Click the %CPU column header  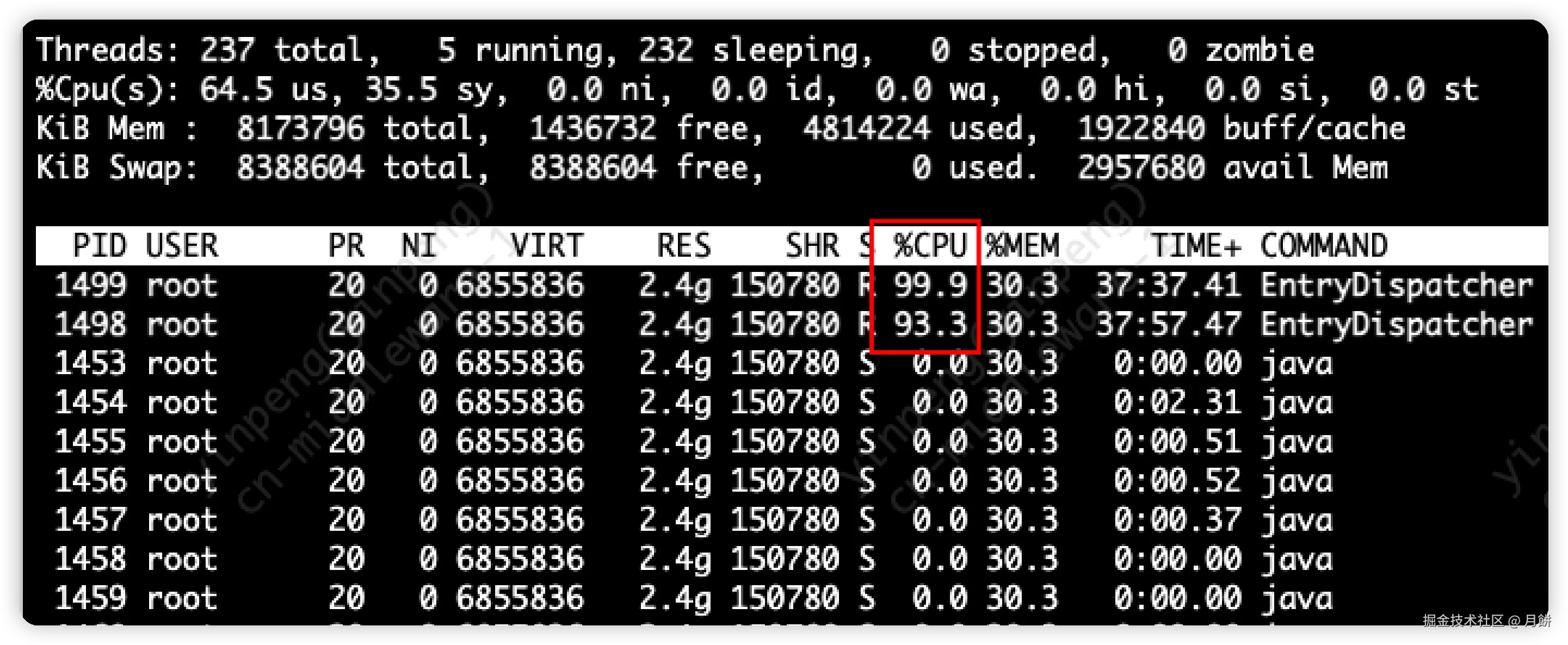click(x=929, y=246)
